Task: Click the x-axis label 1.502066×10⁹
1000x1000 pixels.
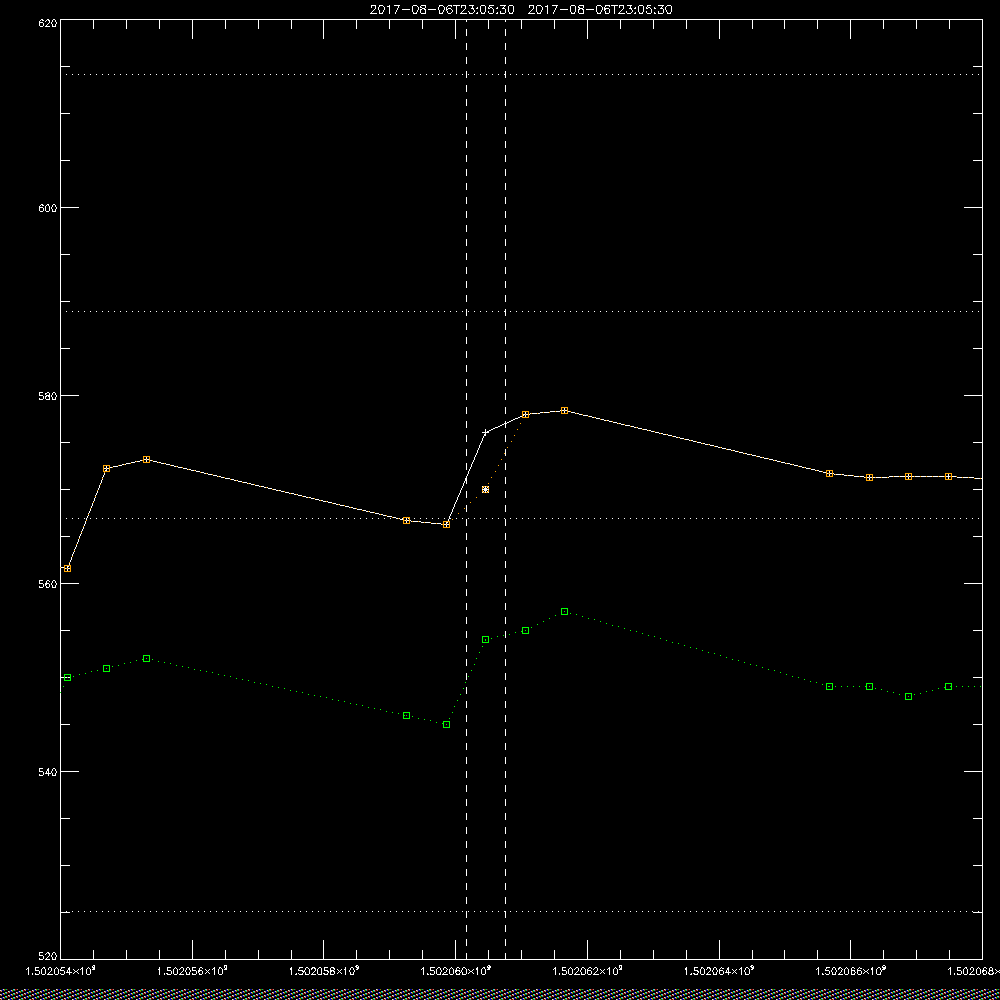Action: [851, 971]
